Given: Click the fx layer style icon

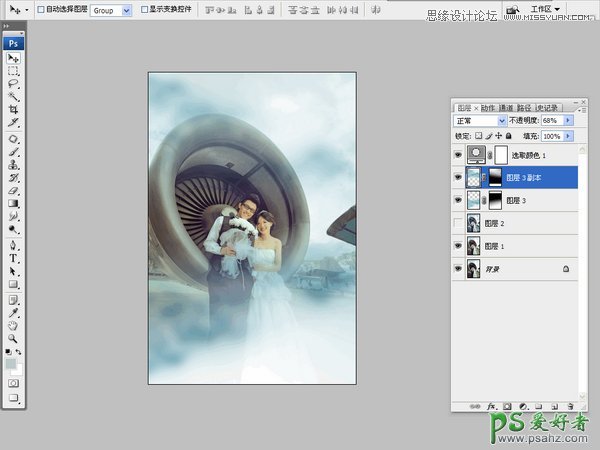Looking at the screenshot, I should (492, 407).
